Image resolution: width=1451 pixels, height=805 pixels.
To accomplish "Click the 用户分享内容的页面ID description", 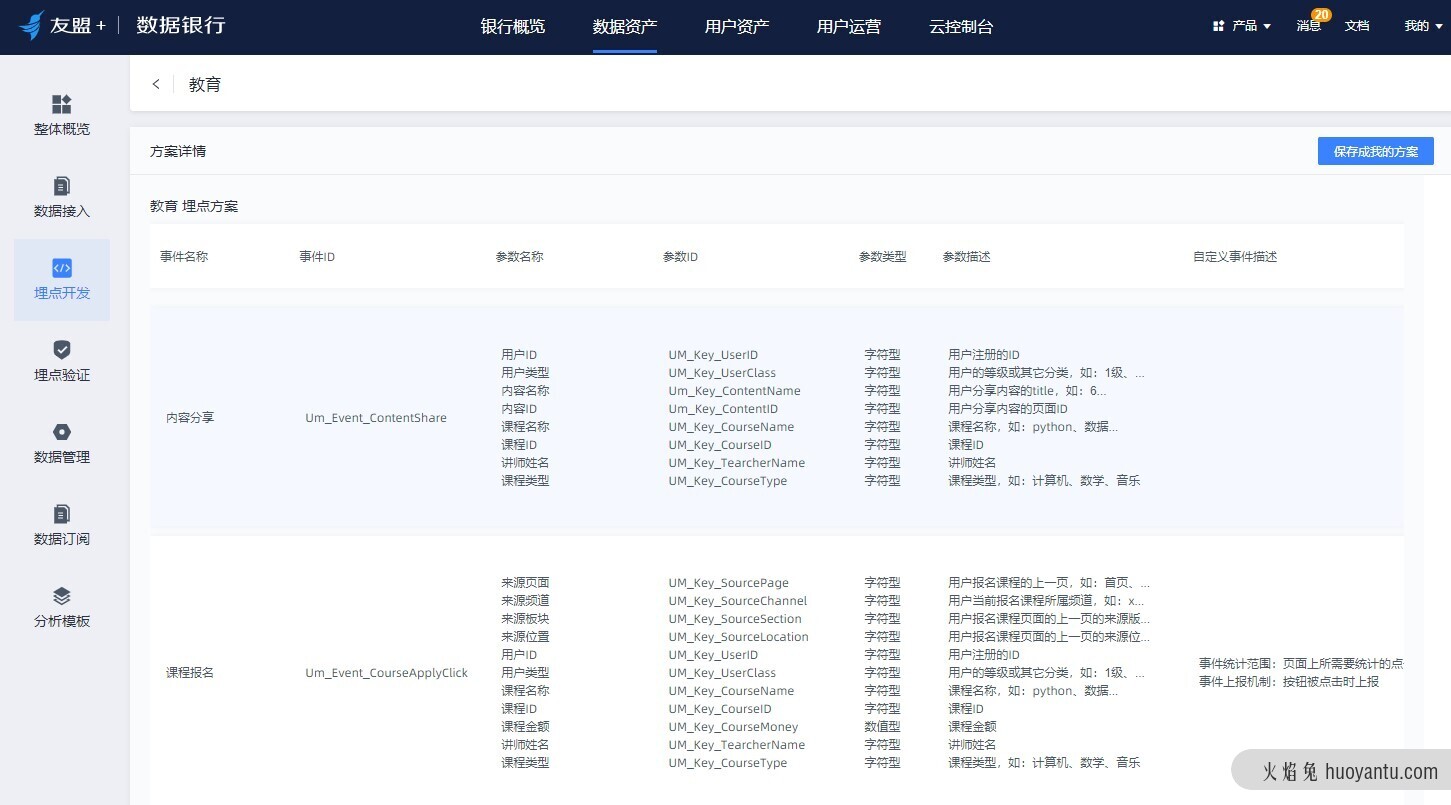I will [1008, 409].
